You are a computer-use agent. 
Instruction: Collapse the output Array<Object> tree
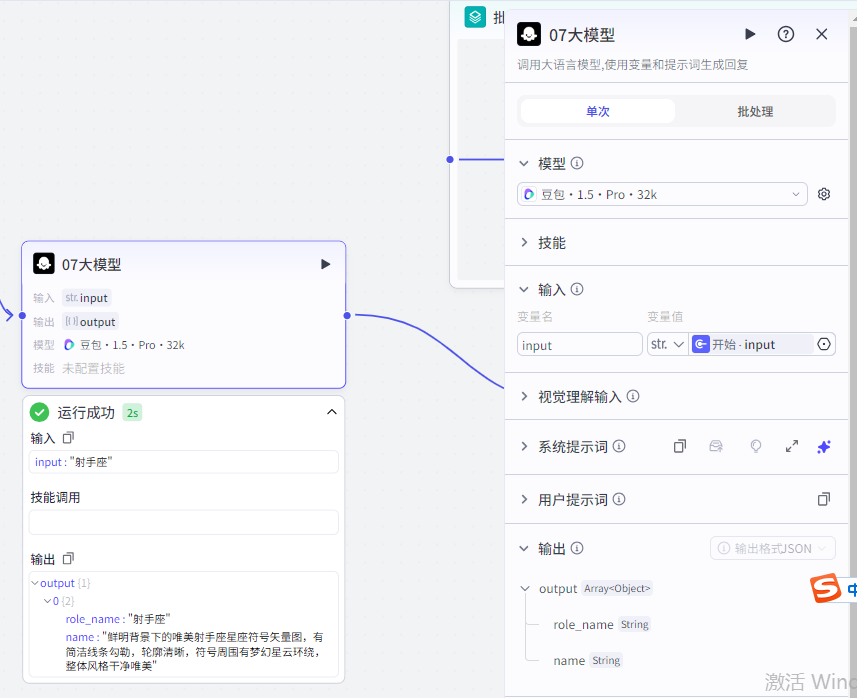(x=527, y=589)
